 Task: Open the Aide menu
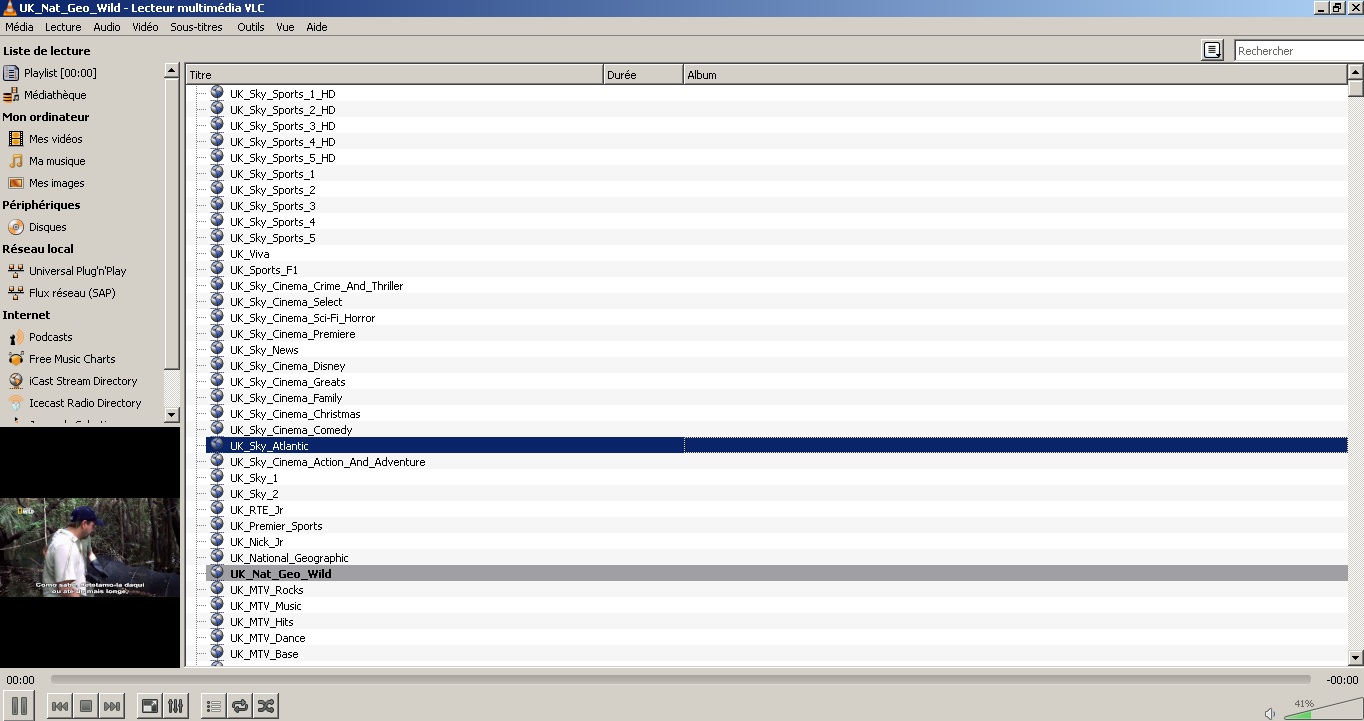pyautogui.click(x=317, y=27)
